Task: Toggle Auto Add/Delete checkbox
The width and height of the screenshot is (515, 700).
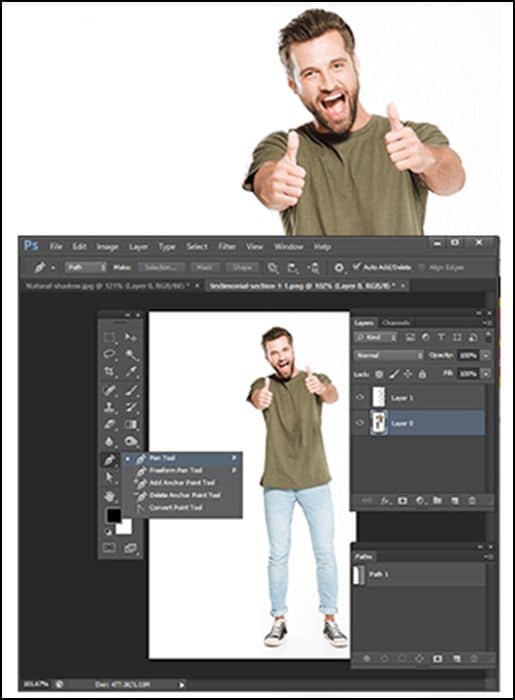Action: 356,267
